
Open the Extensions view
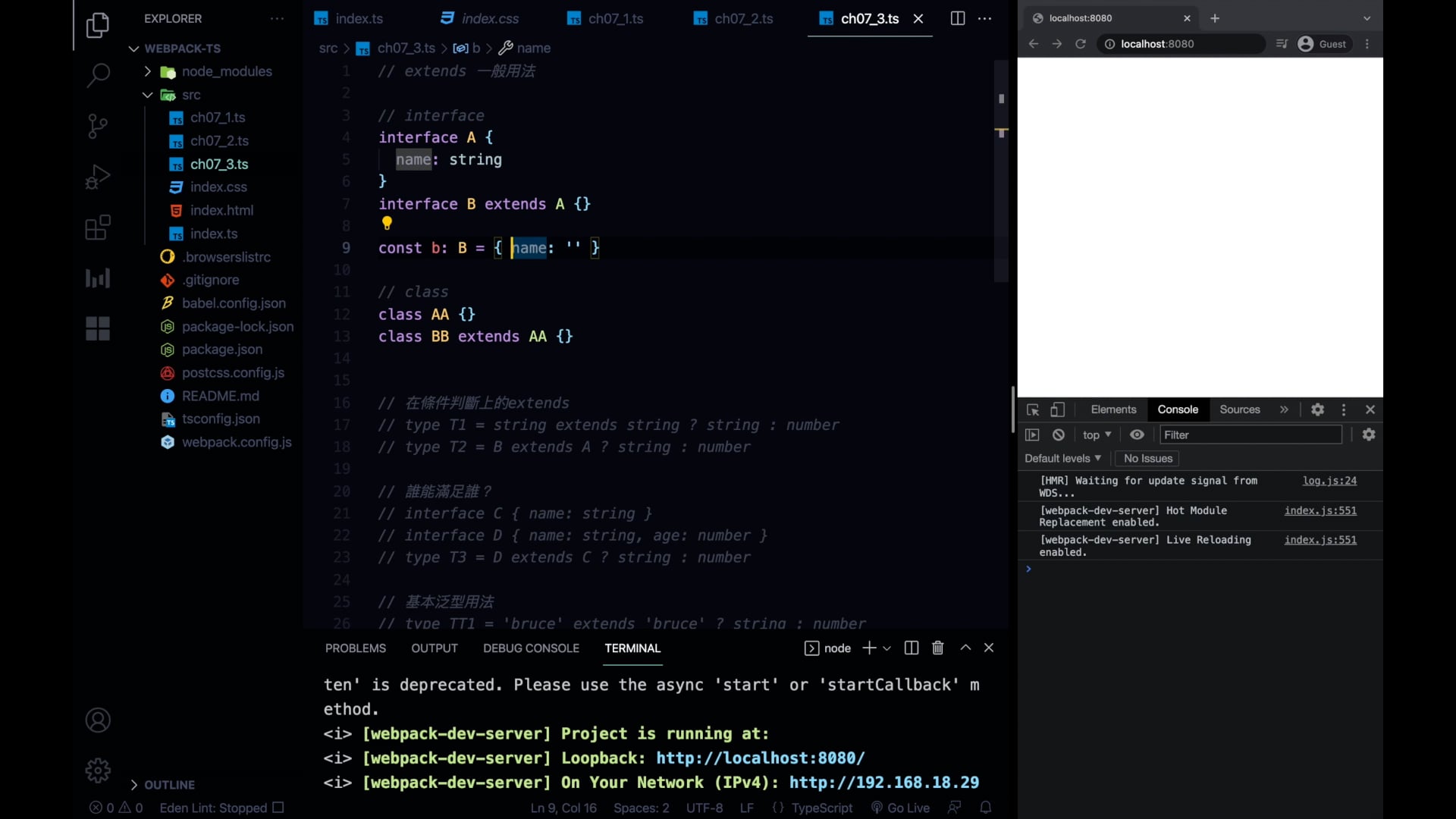point(98,227)
